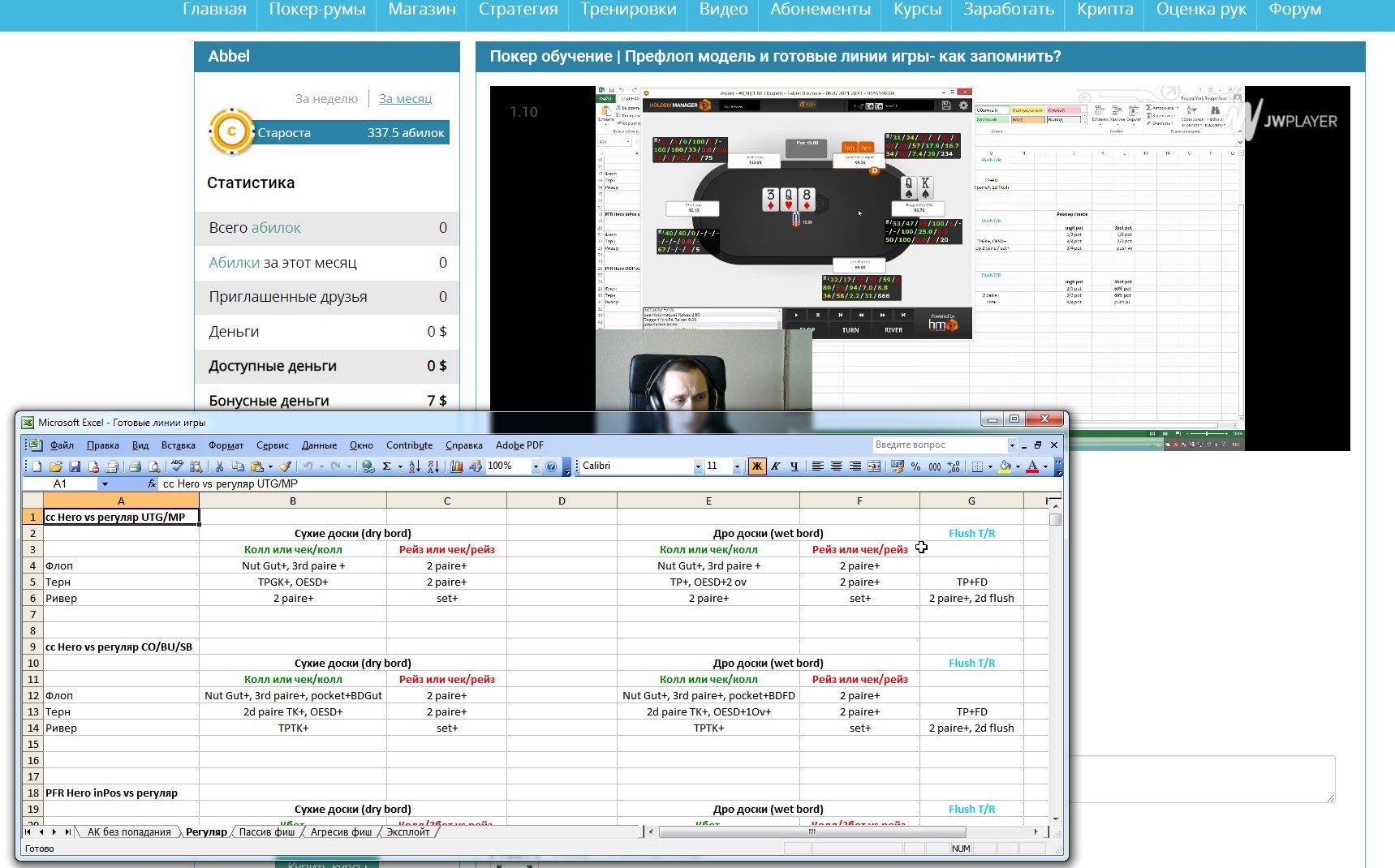1395x868 pixels.
Task: Insert function with the fx button
Action: 152,483
